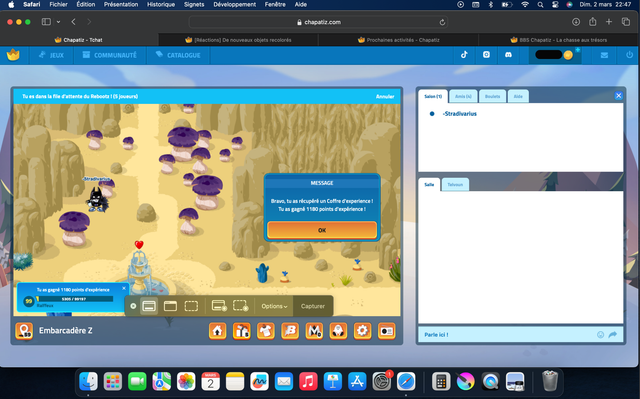
Task: Open the avatar character icon in game toolbar
Action: (x=338, y=331)
